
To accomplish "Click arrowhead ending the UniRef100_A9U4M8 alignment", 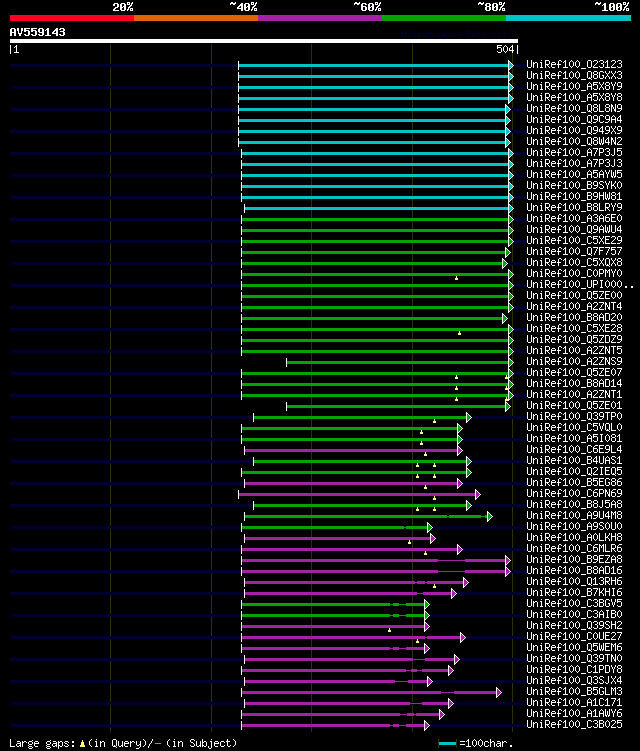I will tap(490, 517).
